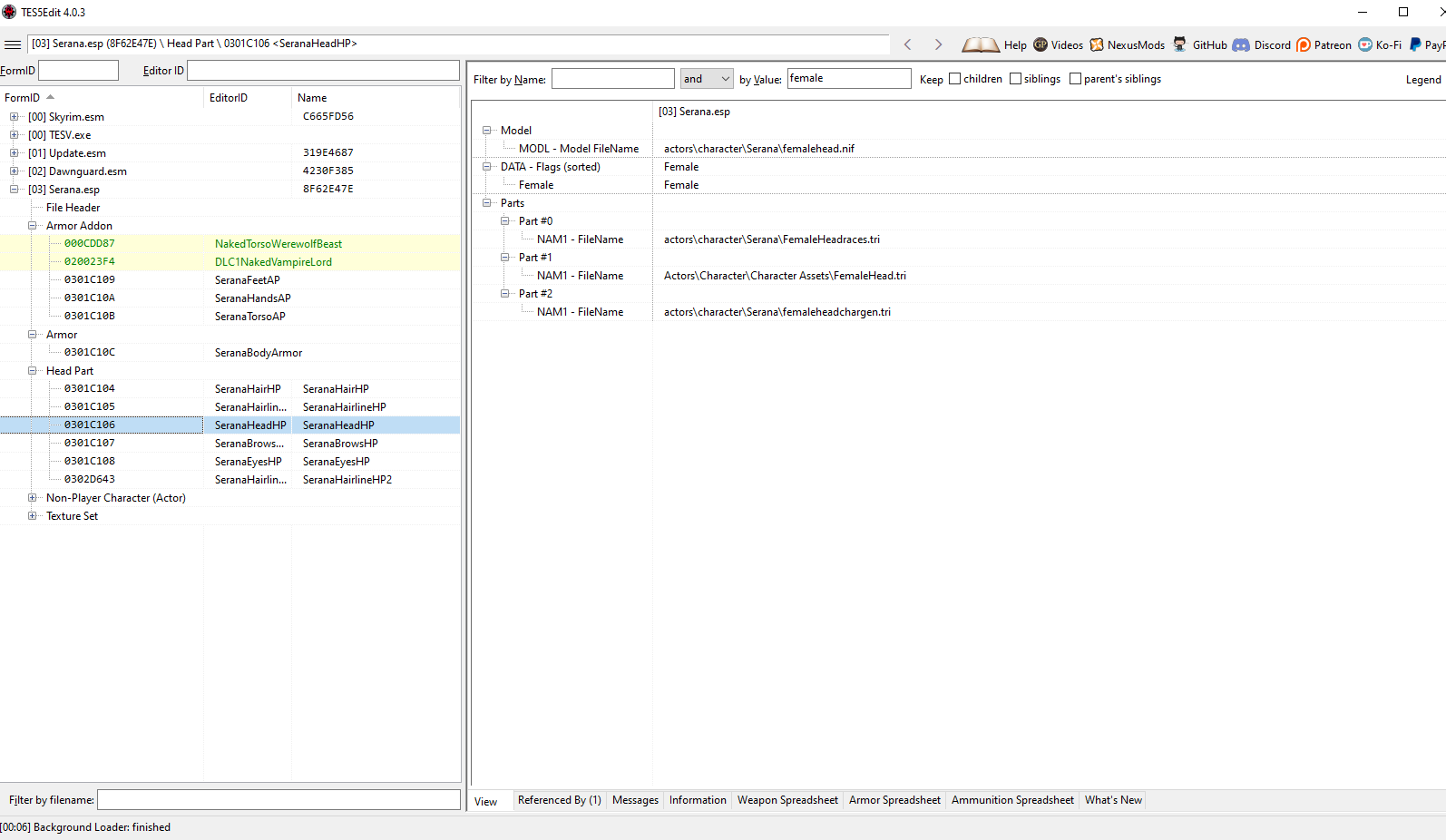This screenshot has width=1446, height=840.
Task: Open the Discord icon
Action: point(1241,44)
